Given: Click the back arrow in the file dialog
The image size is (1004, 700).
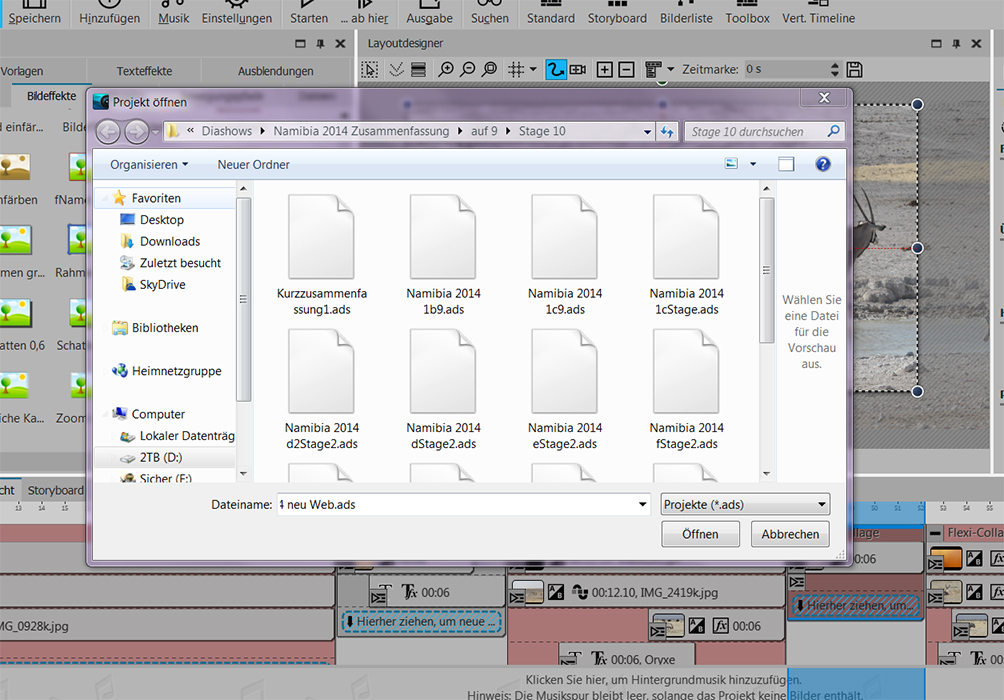Looking at the screenshot, I should 108,132.
